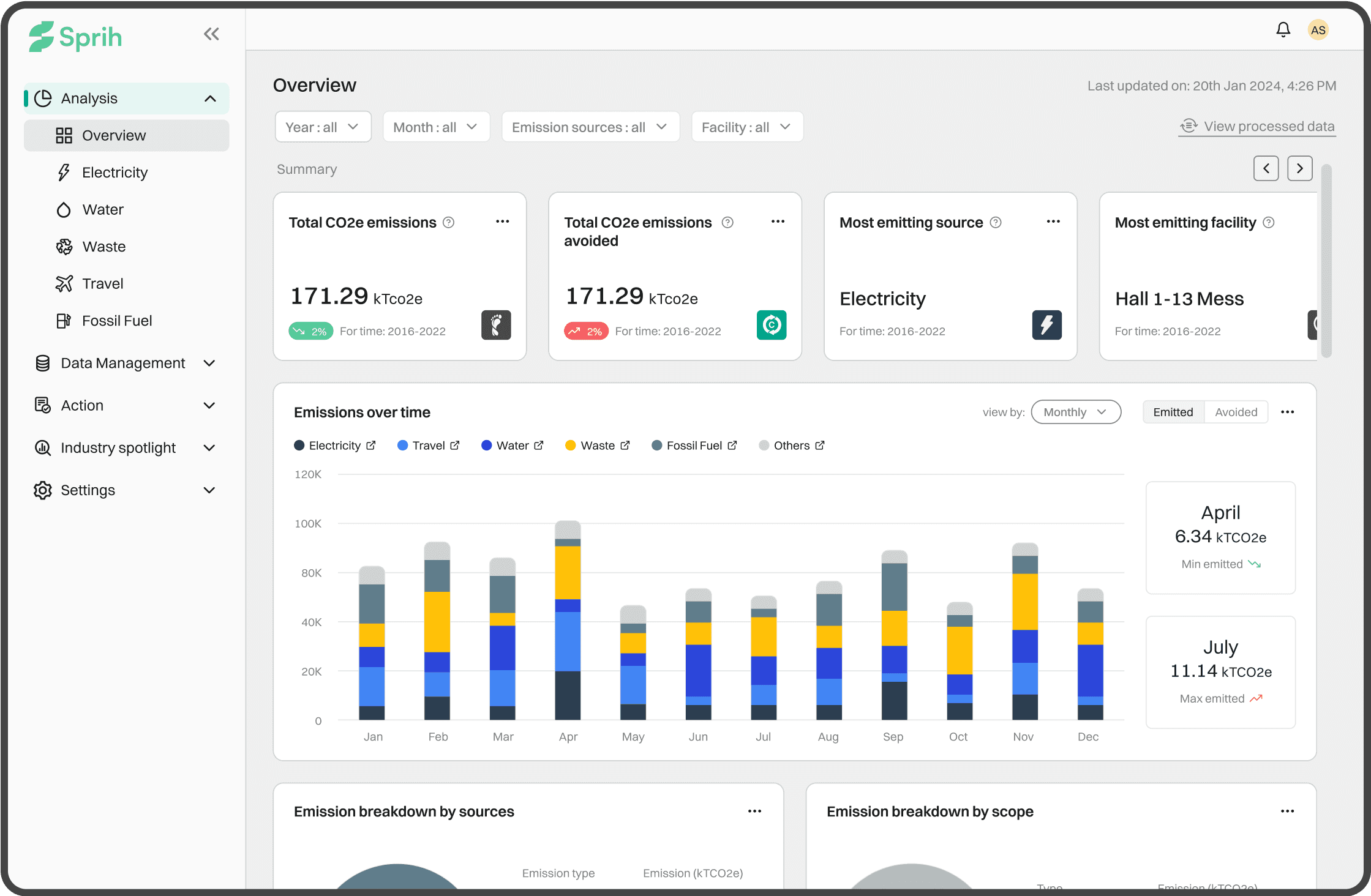Viewport: 1371px width, 896px height.
Task: Collapse the sidebar with double-chevron icon
Action: pos(211,34)
